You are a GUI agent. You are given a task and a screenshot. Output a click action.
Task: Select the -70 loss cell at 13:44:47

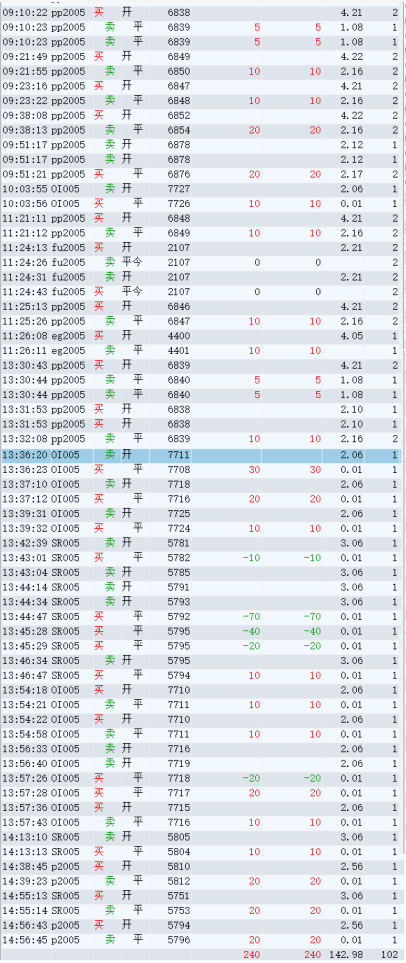pyautogui.click(x=251, y=617)
